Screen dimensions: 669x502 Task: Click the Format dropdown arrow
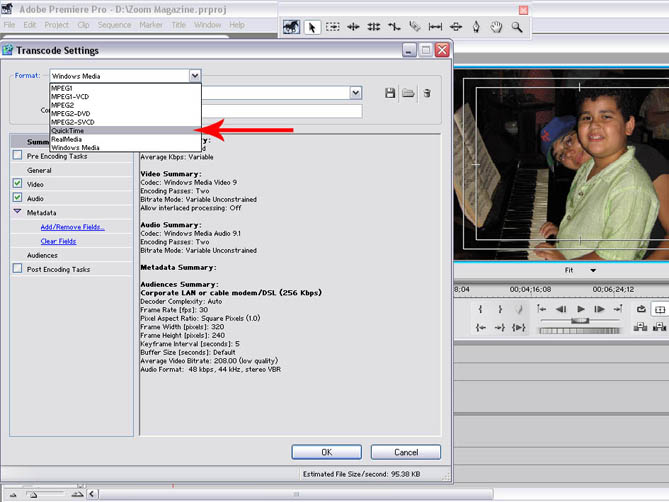coord(194,75)
